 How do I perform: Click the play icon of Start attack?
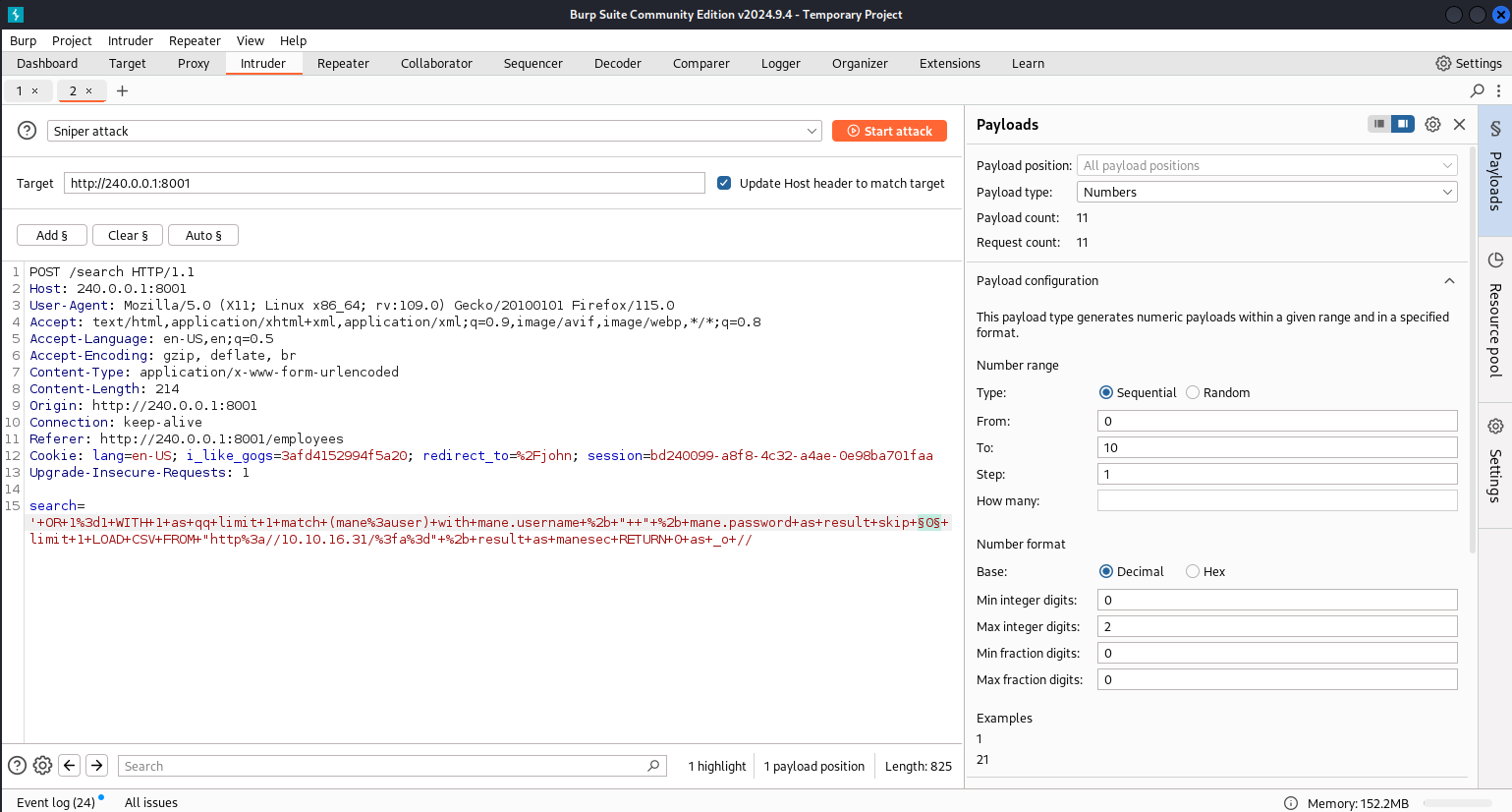pos(854,131)
